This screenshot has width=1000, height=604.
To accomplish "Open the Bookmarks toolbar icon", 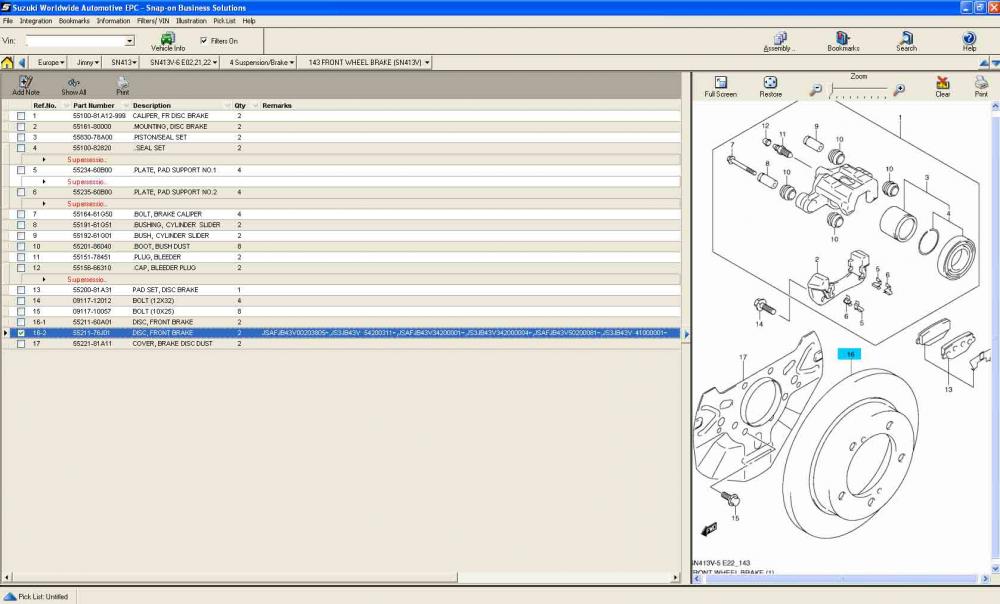I will 843,40.
